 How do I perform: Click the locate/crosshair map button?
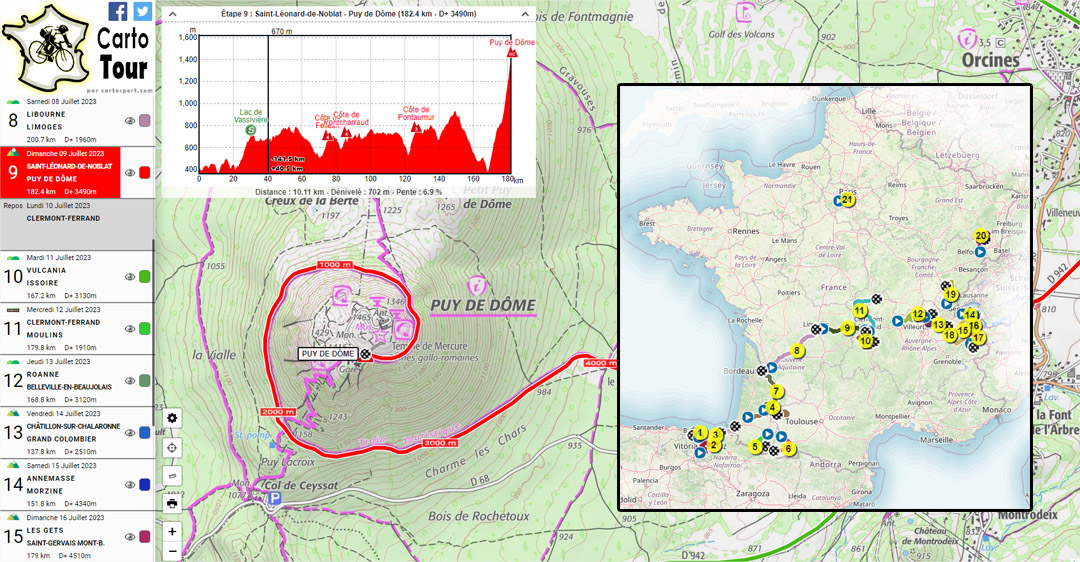point(172,447)
